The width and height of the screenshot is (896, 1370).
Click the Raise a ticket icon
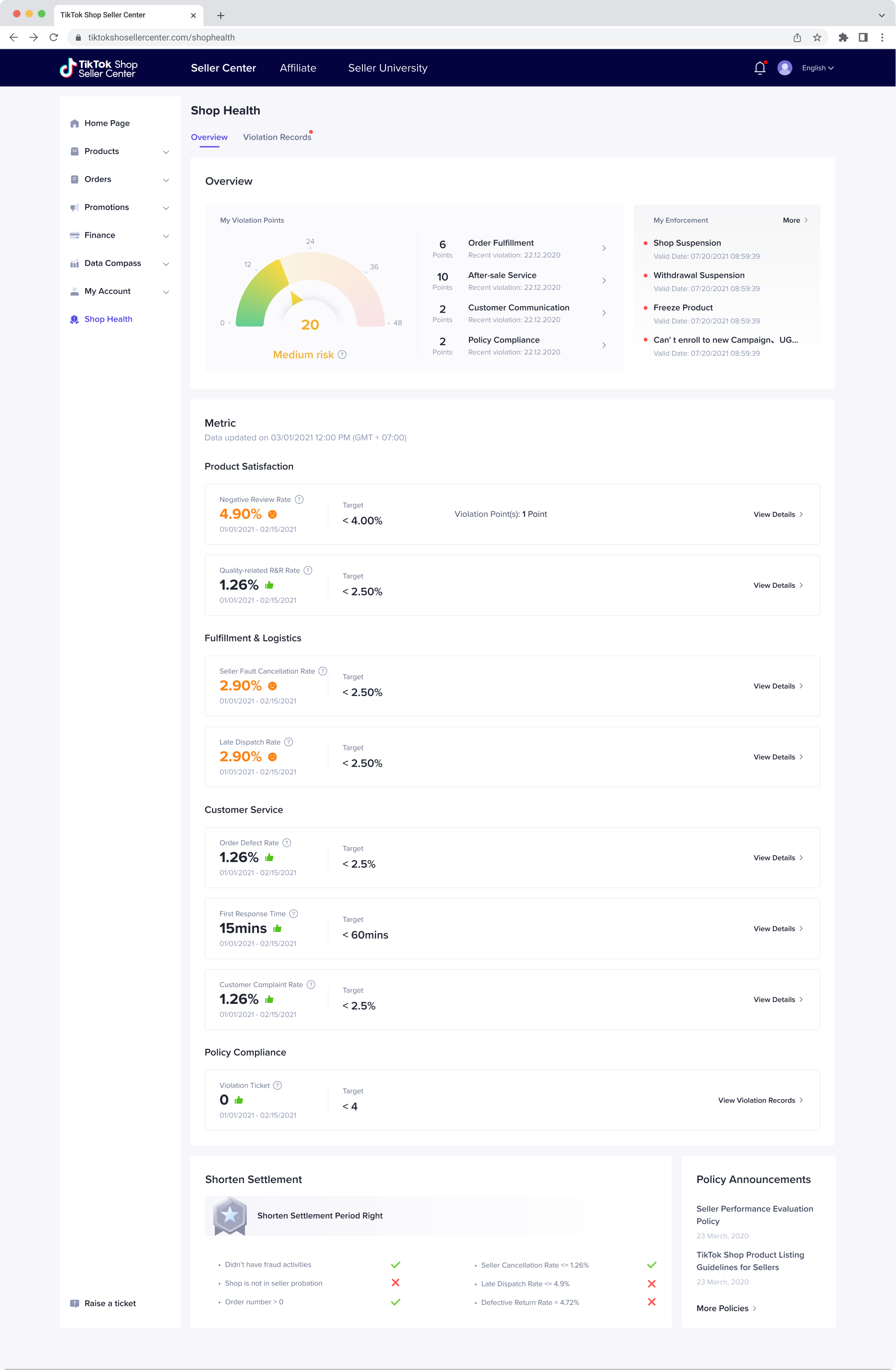tap(74, 1303)
